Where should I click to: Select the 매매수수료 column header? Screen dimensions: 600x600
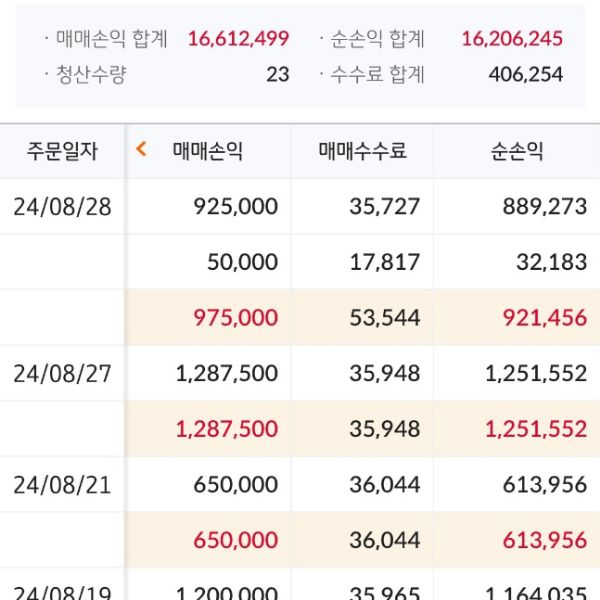click(x=362, y=151)
